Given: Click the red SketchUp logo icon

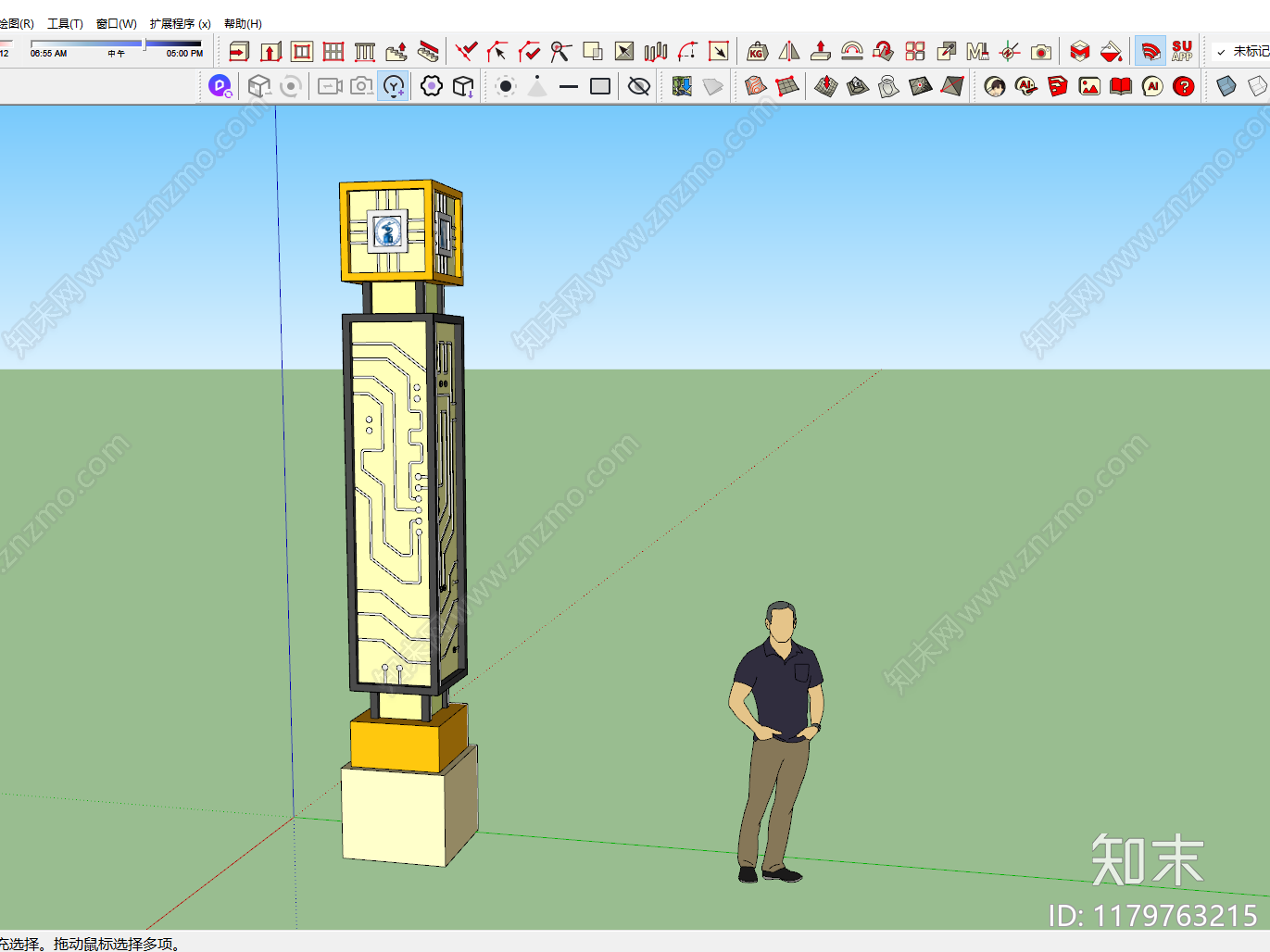Looking at the screenshot, I should pos(1058,87).
